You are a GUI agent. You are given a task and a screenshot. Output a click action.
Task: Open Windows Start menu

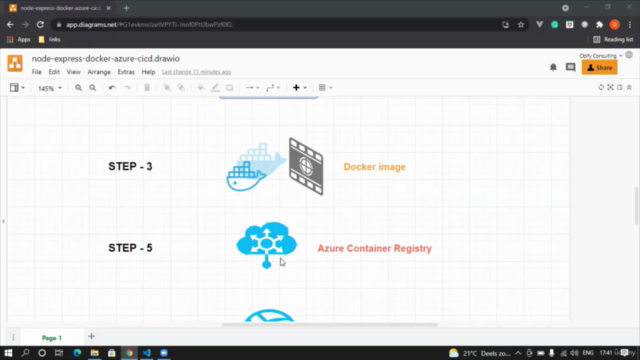tap(8, 353)
